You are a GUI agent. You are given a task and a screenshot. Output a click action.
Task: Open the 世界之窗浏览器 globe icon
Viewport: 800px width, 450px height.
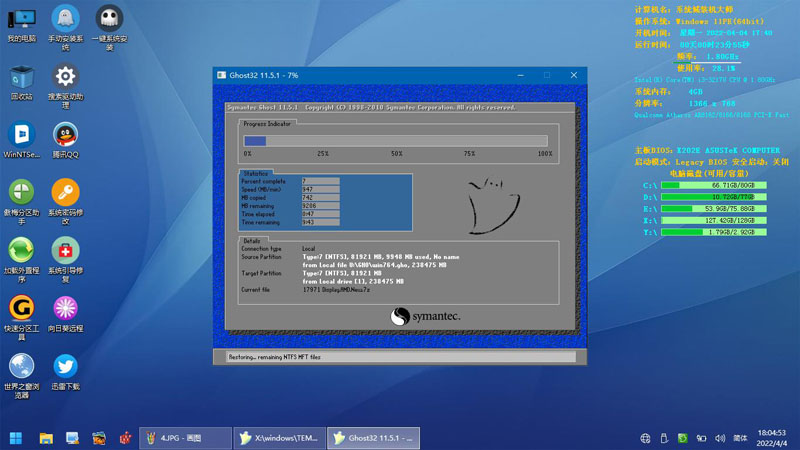coord(21,377)
